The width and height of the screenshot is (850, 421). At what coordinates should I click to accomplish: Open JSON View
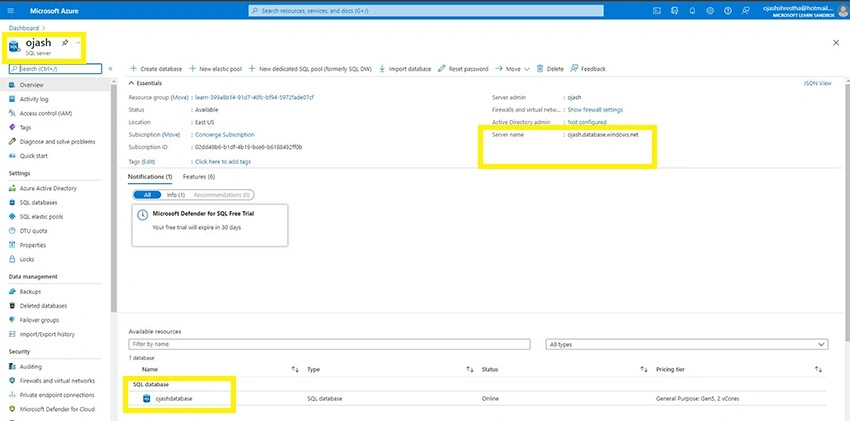tap(817, 83)
